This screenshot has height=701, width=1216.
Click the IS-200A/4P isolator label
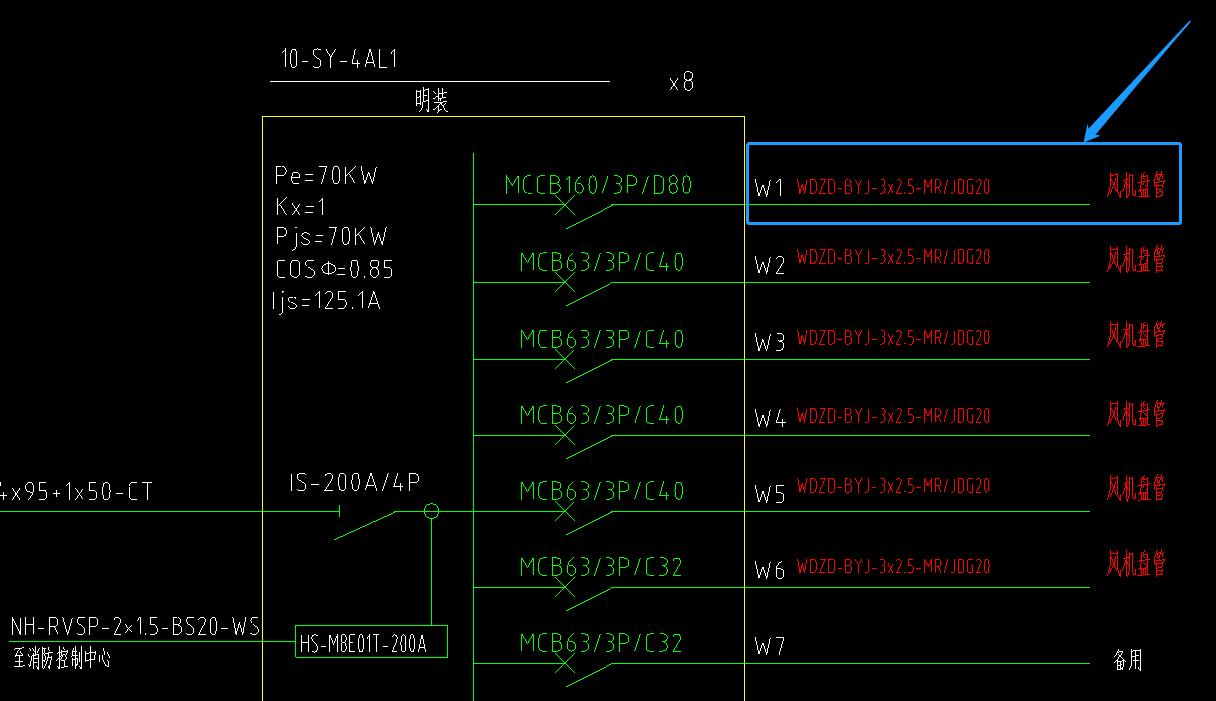[355, 483]
